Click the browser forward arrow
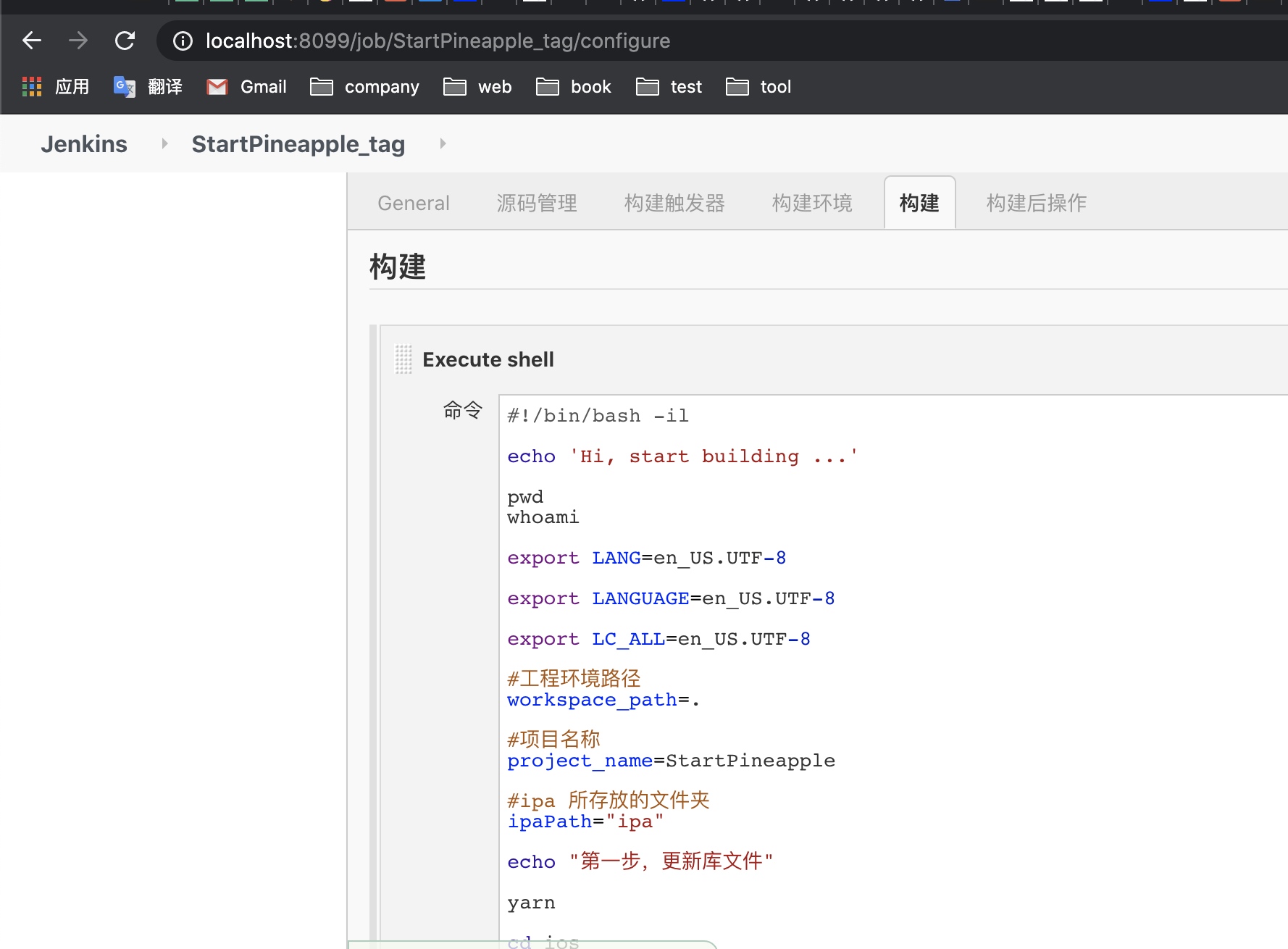The height and width of the screenshot is (949, 1288). tap(78, 41)
